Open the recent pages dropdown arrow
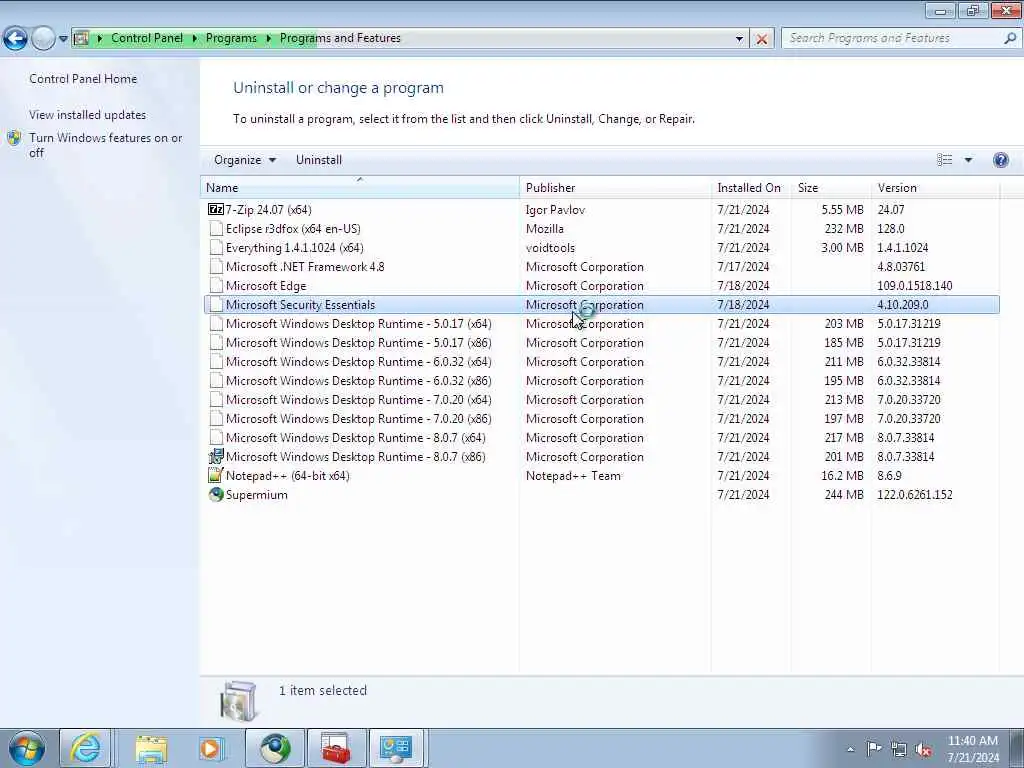1024x768 pixels. tap(63, 39)
